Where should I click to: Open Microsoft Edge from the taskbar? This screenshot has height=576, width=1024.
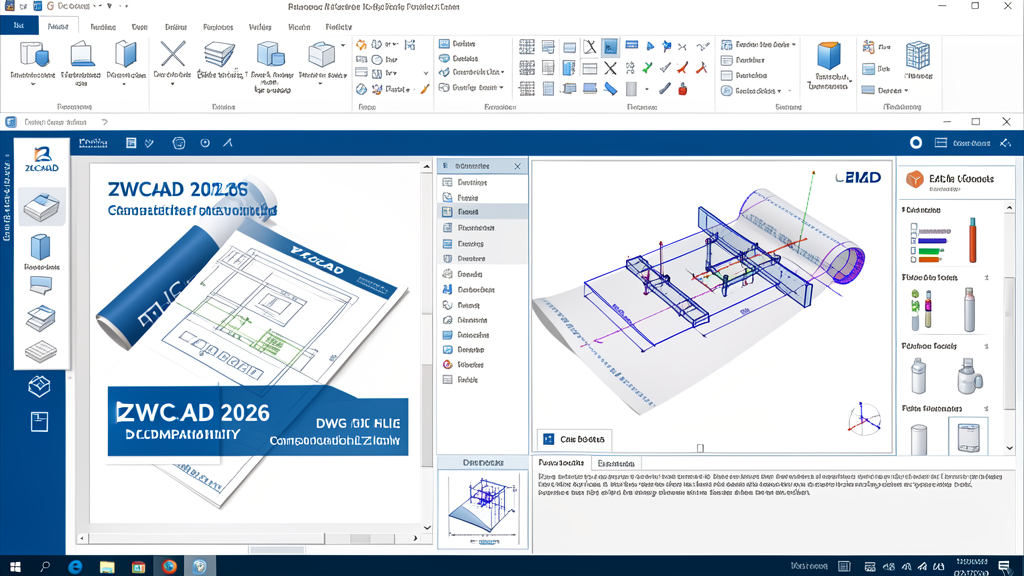[76, 566]
